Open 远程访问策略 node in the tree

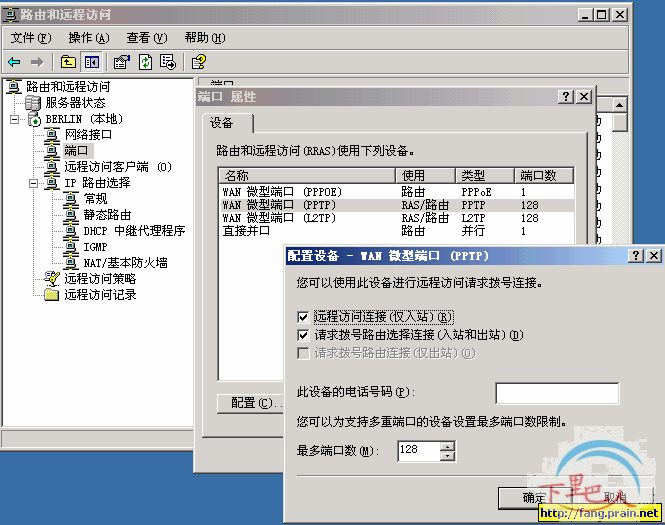(100, 279)
